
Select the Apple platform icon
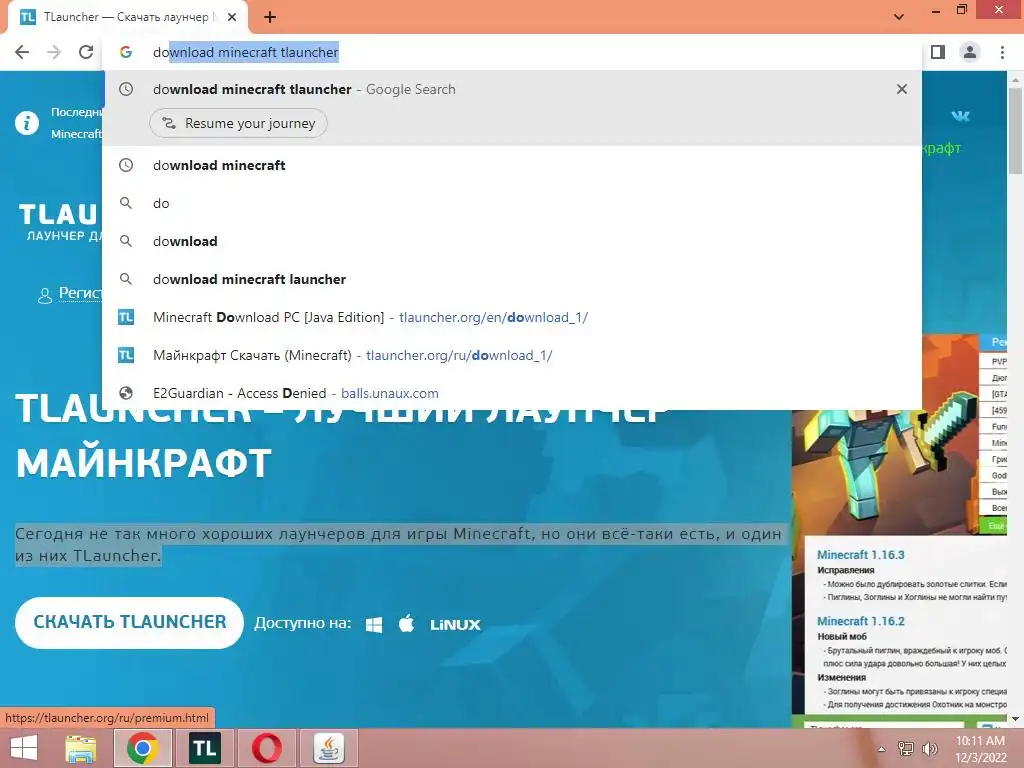[x=406, y=624]
